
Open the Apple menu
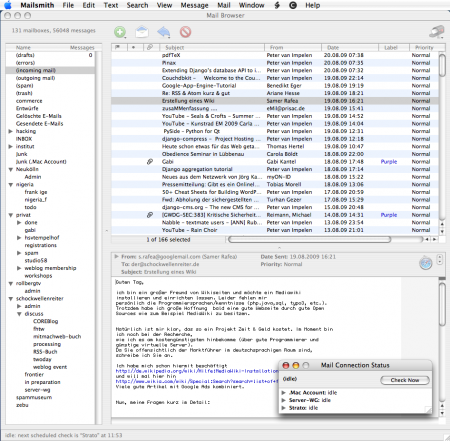[x=8, y=5]
